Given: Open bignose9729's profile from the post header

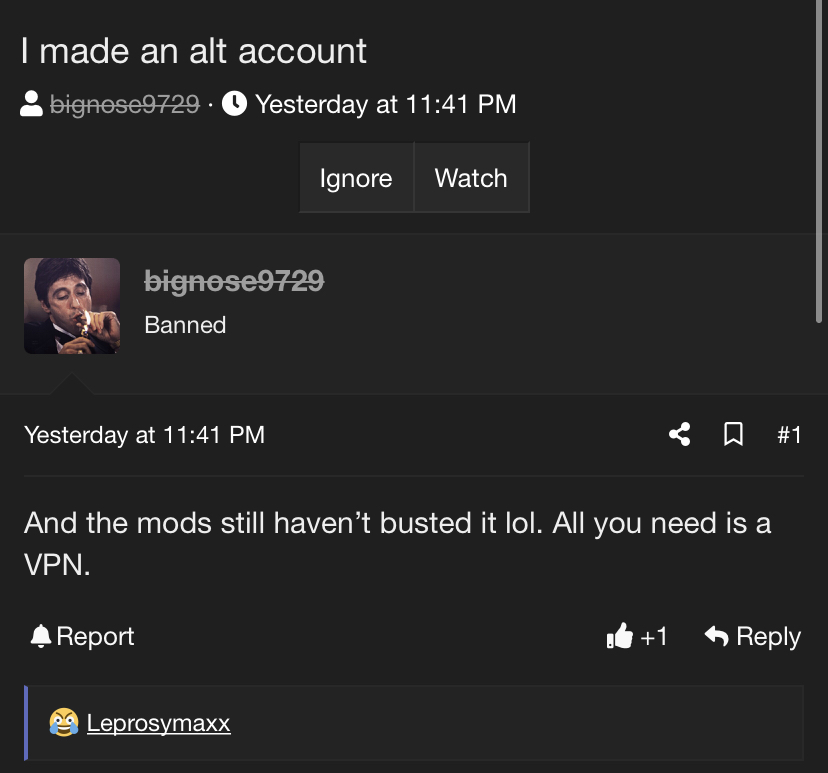Looking at the screenshot, I should [x=234, y=280].
